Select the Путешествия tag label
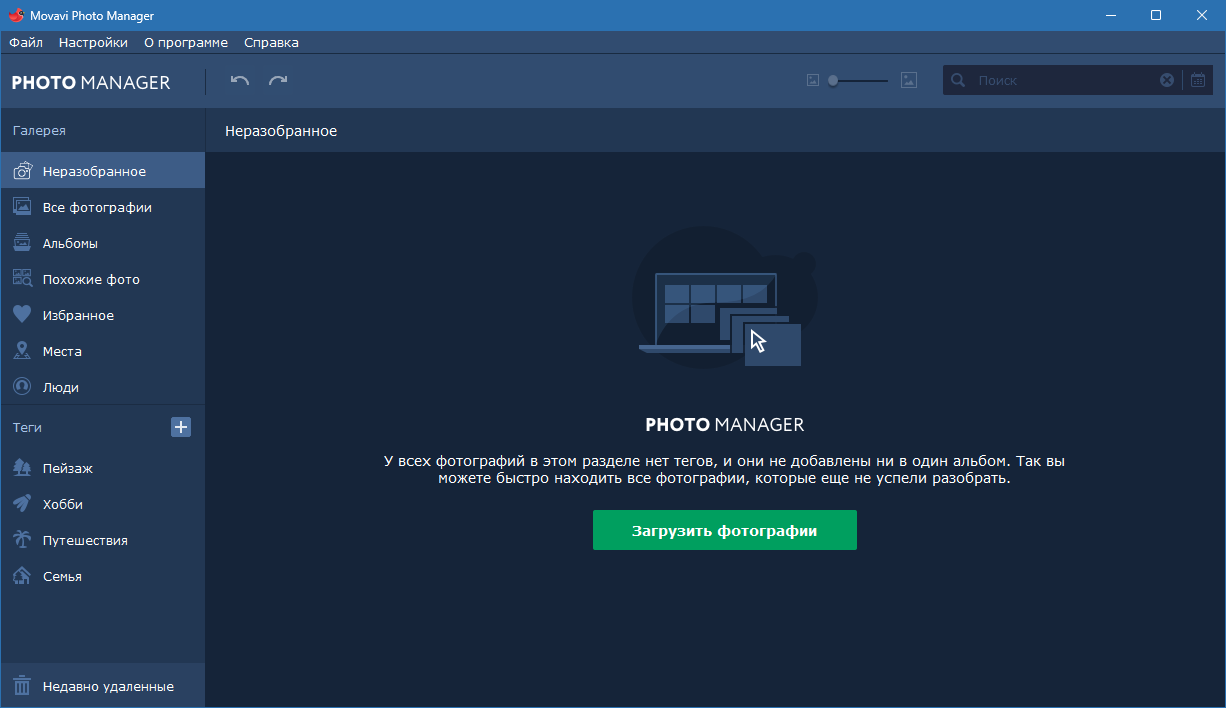This screenshot has width=1226, height=708. [x=85, y=540]
